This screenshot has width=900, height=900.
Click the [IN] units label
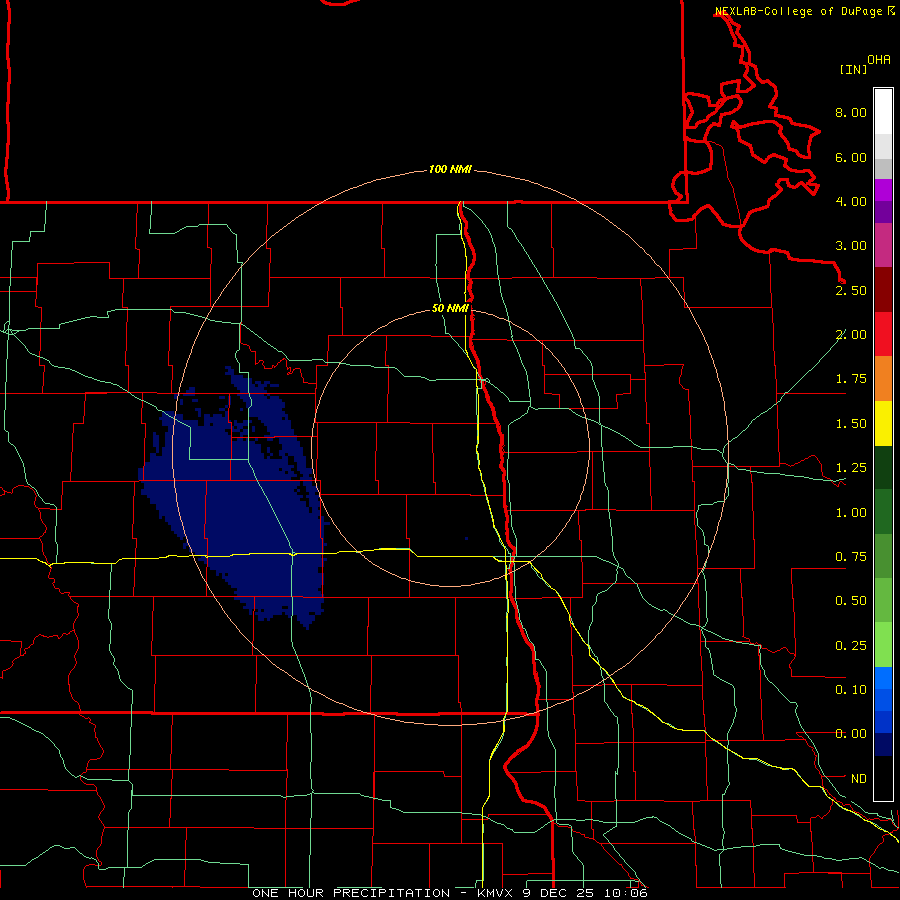854,69
